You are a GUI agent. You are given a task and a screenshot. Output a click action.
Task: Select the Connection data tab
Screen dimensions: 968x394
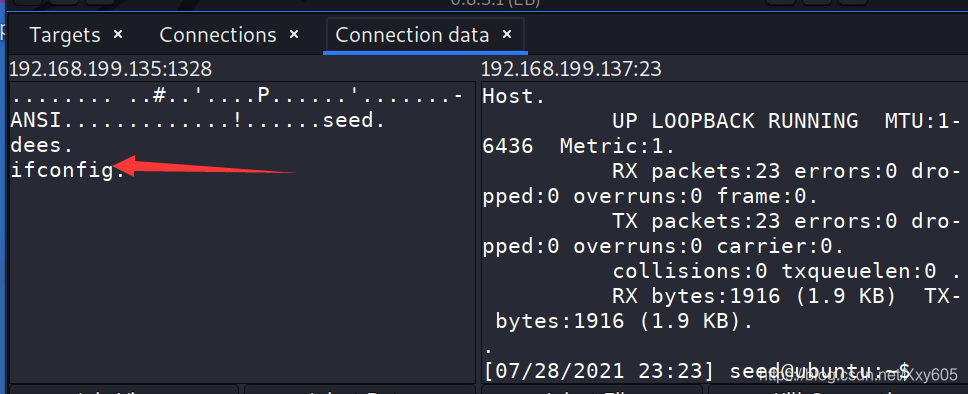tap(412, 35)
